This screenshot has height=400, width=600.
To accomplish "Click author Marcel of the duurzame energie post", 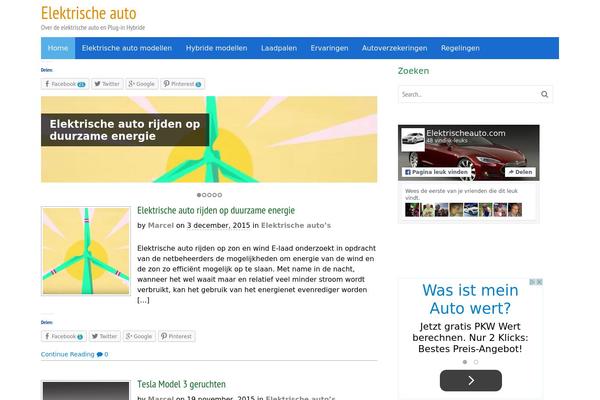I will coord(161,225).
